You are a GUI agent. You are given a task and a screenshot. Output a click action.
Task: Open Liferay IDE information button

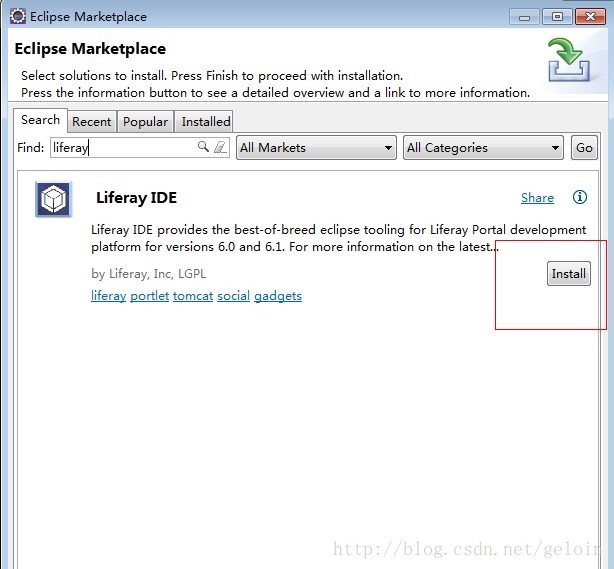point(580,197)
